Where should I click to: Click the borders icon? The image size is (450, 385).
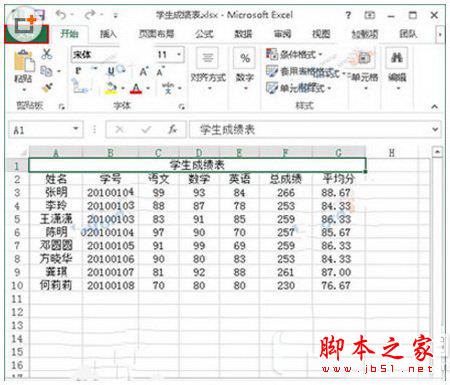pyautogui.click(x=80, y=87)
